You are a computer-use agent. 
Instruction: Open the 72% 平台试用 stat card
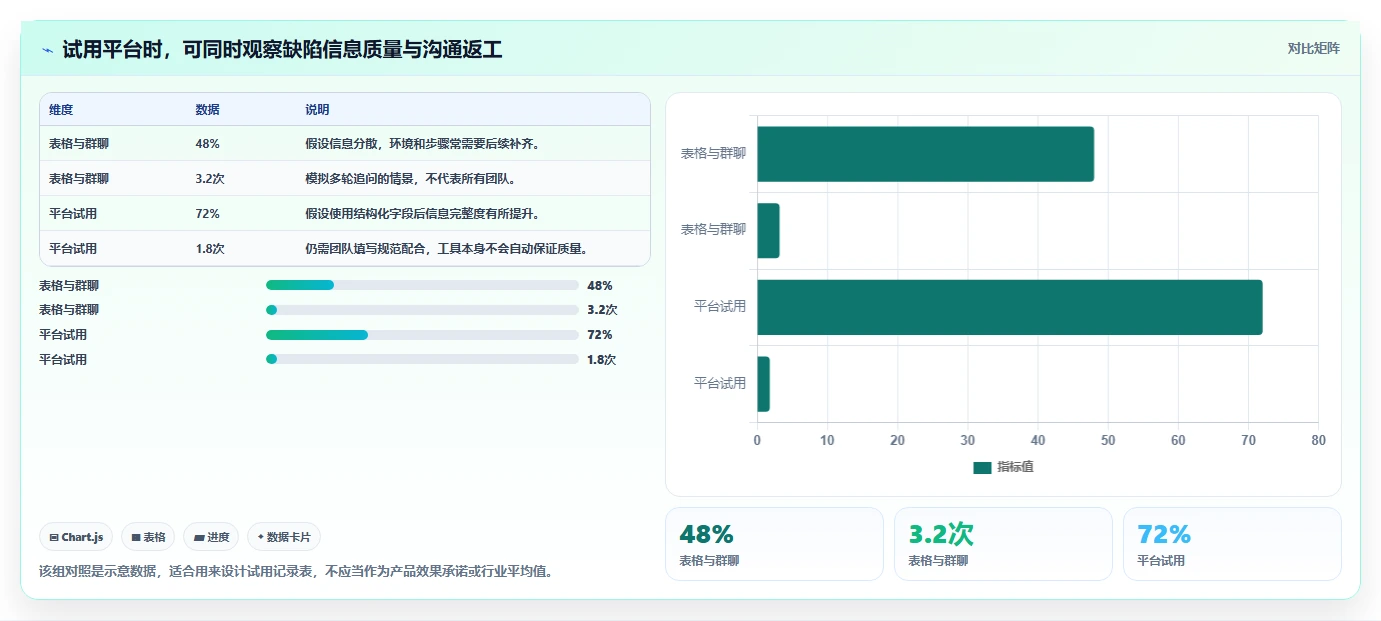click(x=1232, y=544)
